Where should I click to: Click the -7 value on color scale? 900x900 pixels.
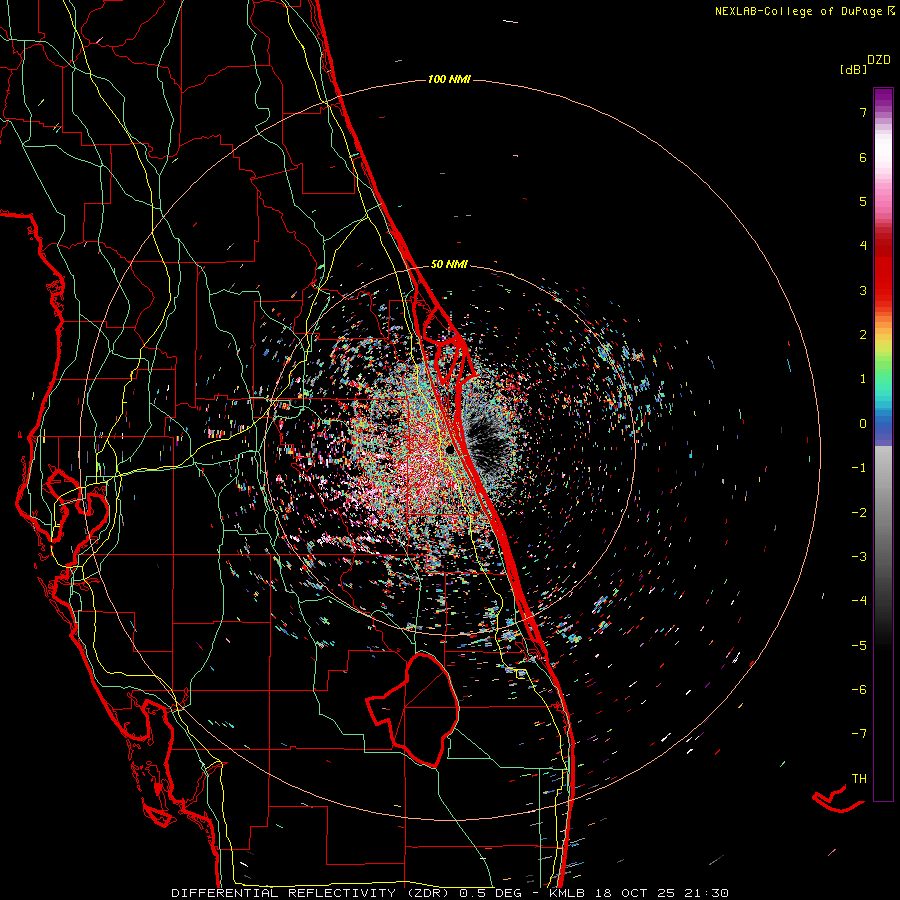click(859, 734)
